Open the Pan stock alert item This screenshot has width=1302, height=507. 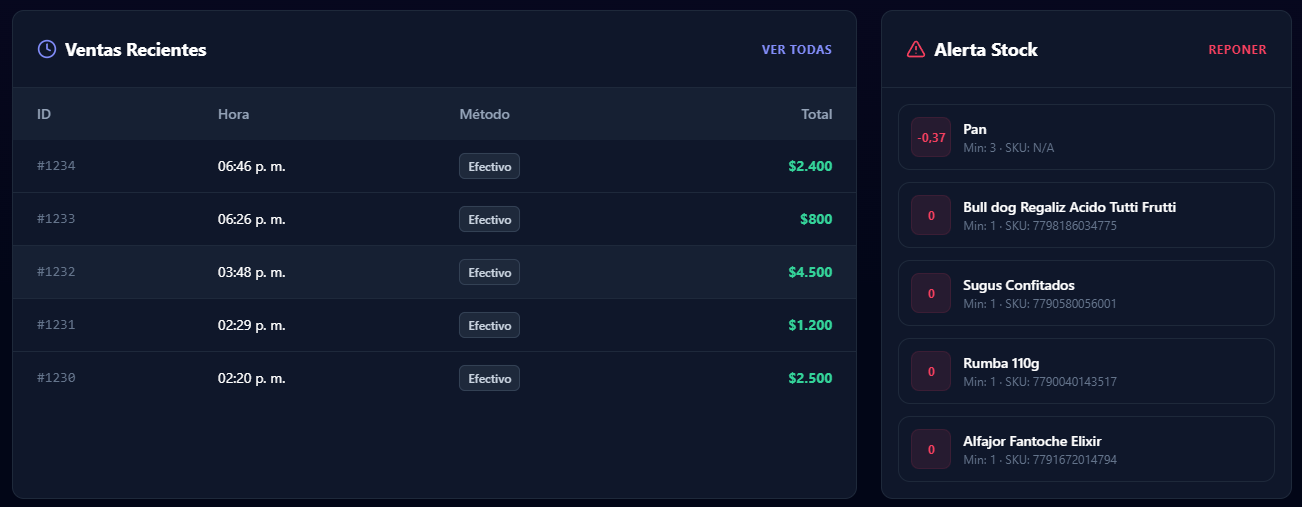coord(1085,137)
